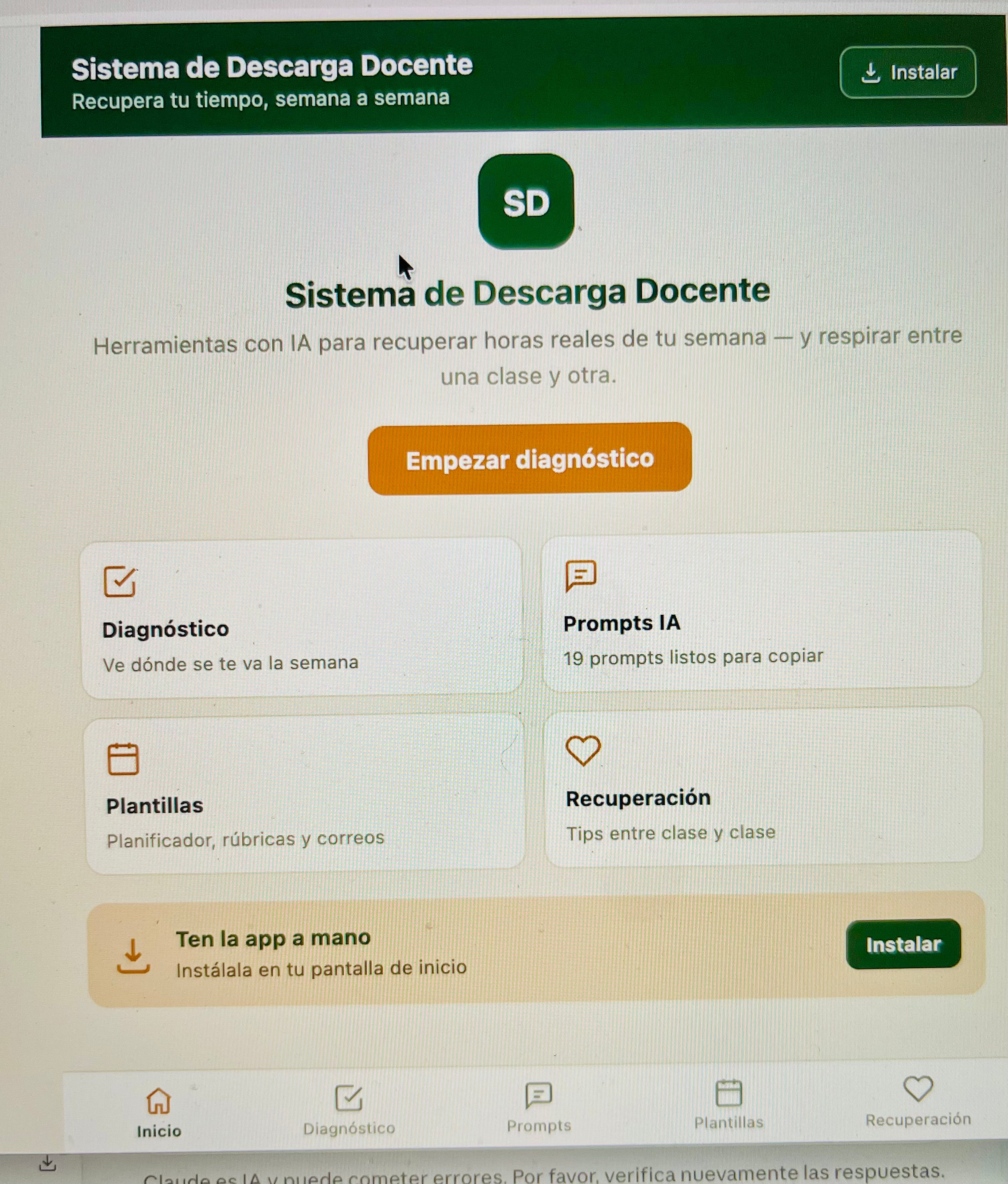Click the message icon above Prompts tab label

(538, 1095)
